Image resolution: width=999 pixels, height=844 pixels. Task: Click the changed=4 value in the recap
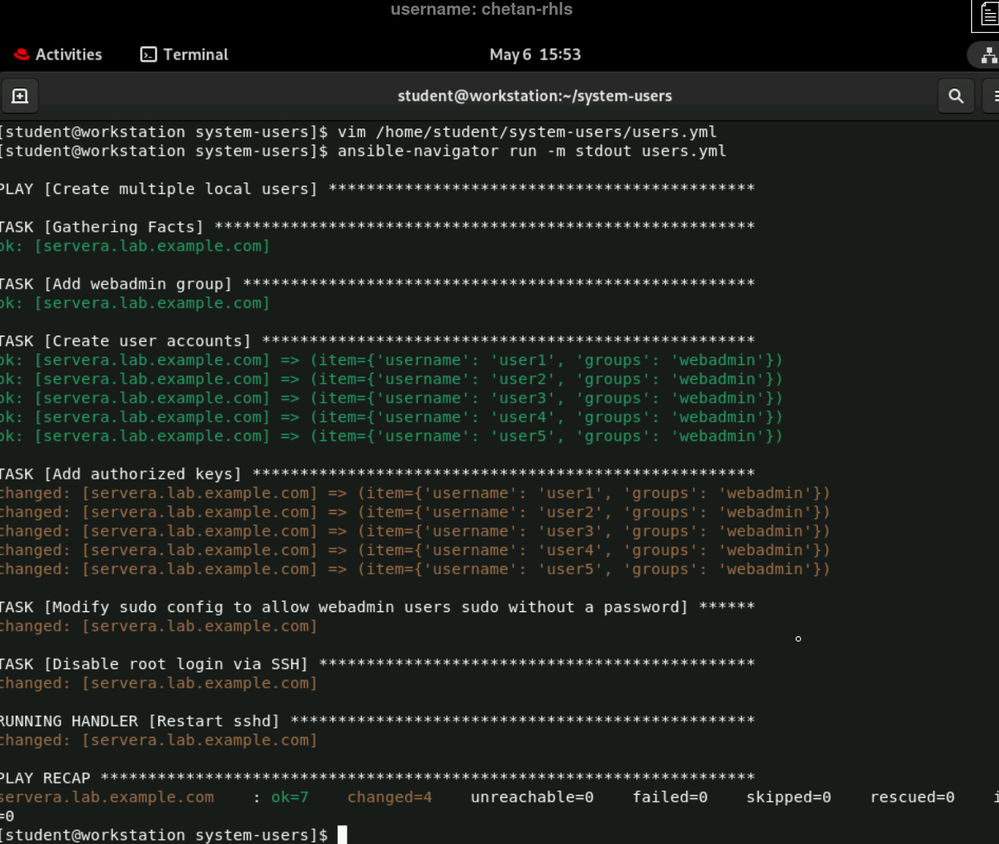390,797
